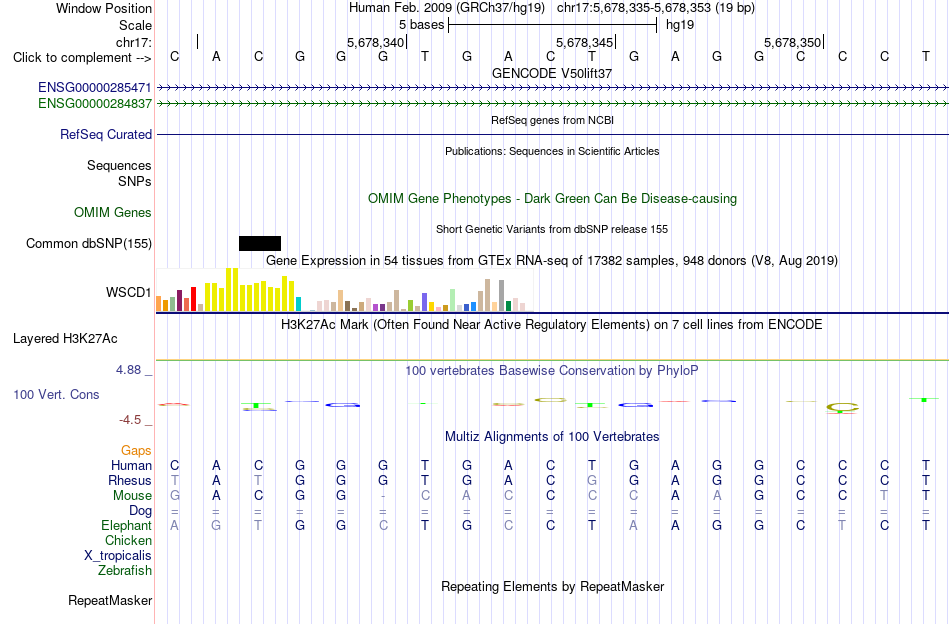Click the GENCODE V50lift37 track title
Viewport: 950px width, 624px height.
tap(552, 73)
